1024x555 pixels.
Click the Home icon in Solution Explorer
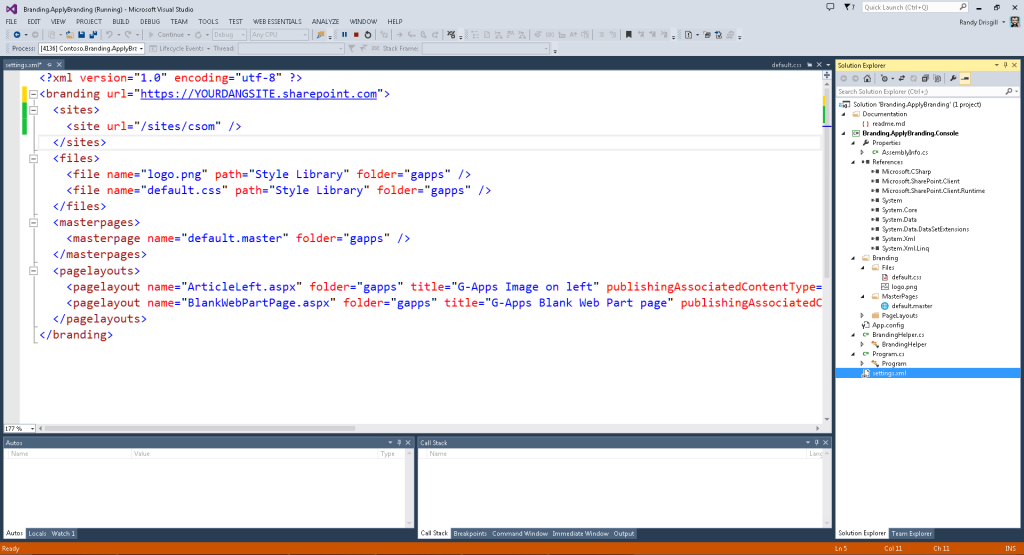click(x=867, y=78)
